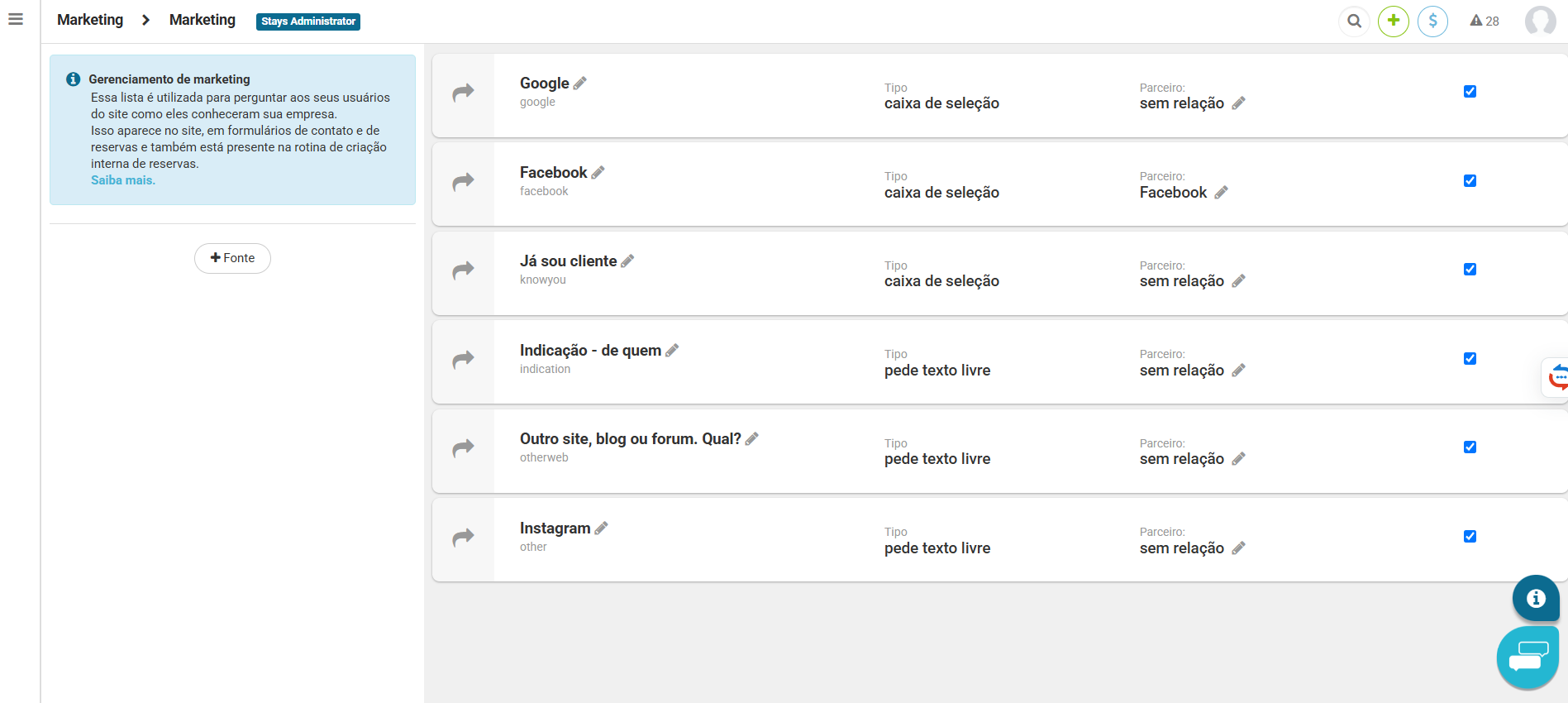This screenshot has height=703, width=1568.
Task: Click the + Fonte button
Action: click(x=232, y=258)
